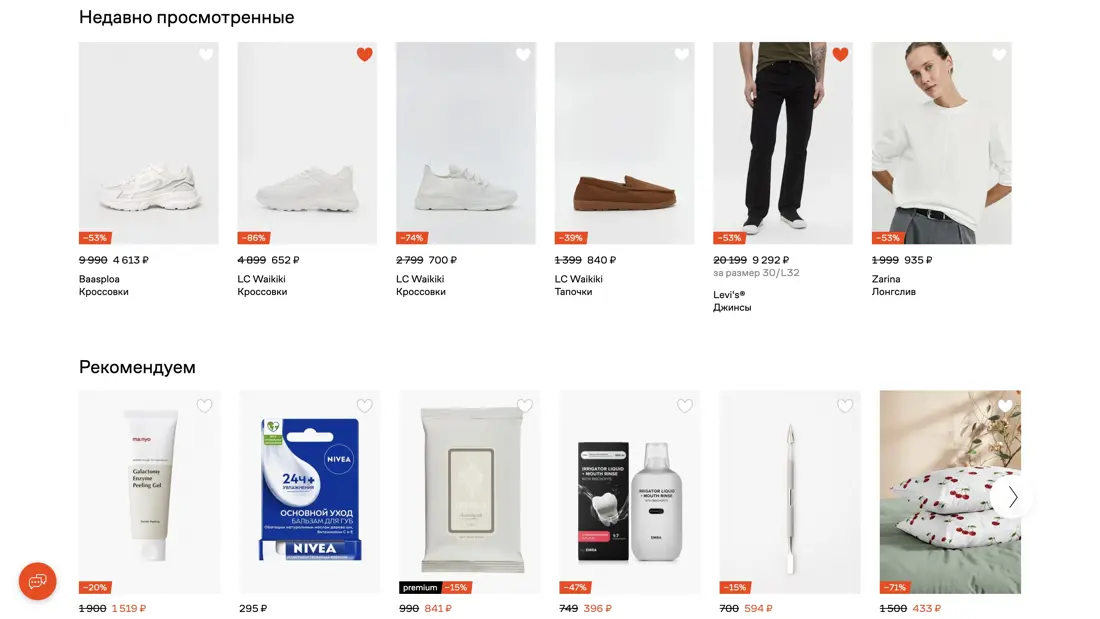This screenshot has width=1100, height=619.
Task: Unfavorite the Levi's jeans heart
Action: tap(840, 55)
